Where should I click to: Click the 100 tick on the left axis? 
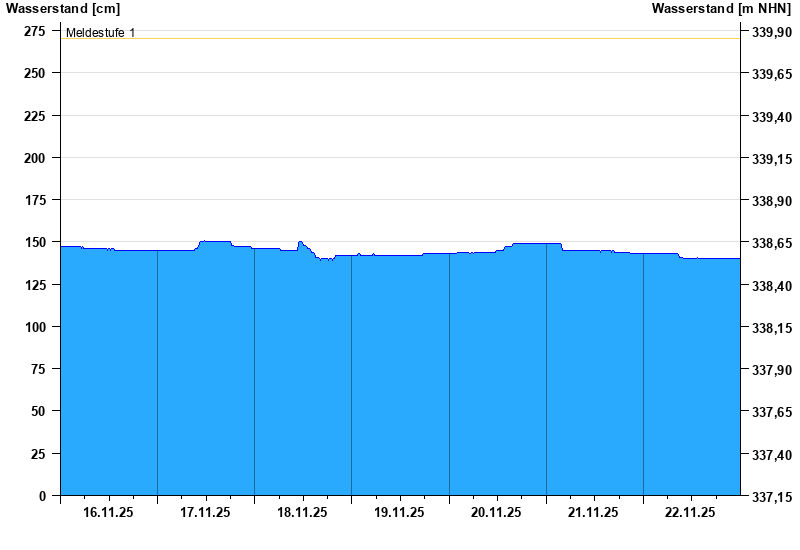pos(34,327)
